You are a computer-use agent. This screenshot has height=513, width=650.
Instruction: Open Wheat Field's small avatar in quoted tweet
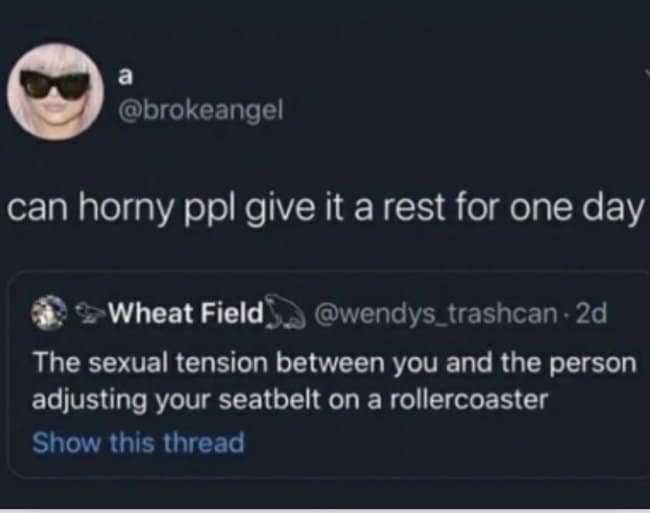pos(49,312)
